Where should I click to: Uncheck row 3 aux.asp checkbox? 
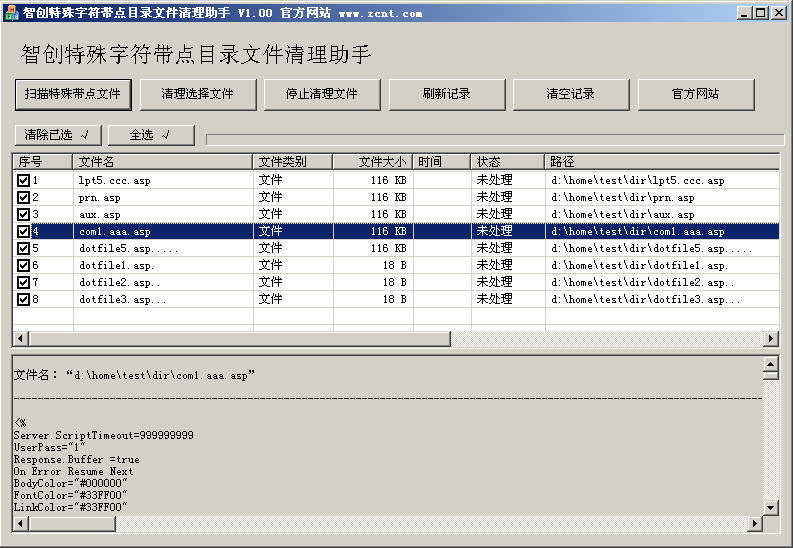point(23,214)
